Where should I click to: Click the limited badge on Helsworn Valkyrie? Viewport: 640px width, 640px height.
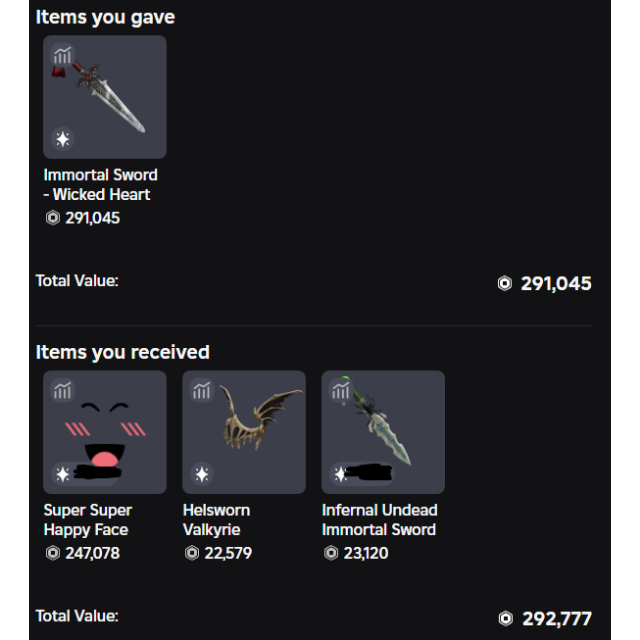point(202,473)
